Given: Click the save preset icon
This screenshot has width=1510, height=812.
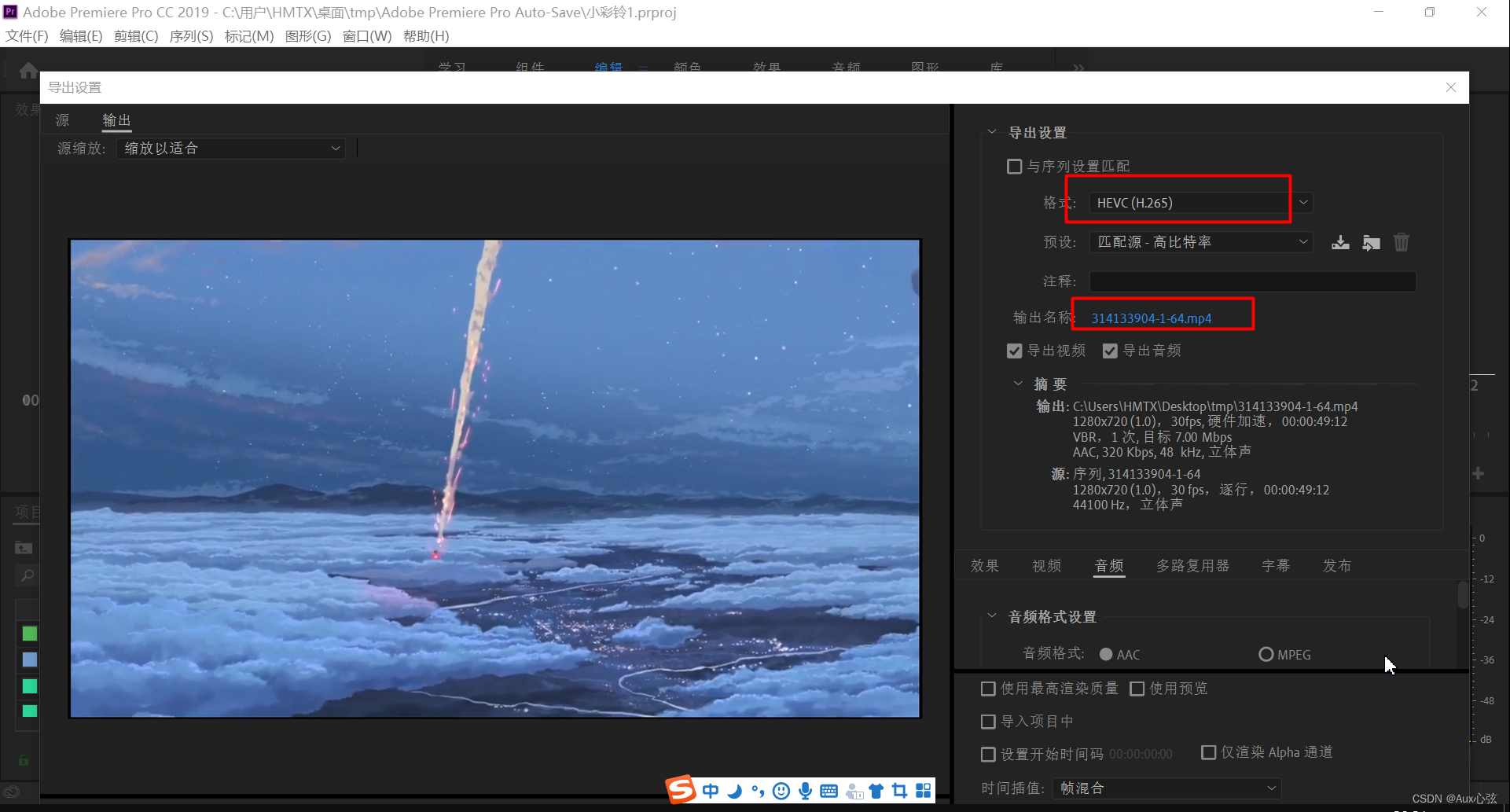Looking at the screenshot, I should coord(1340,242).
